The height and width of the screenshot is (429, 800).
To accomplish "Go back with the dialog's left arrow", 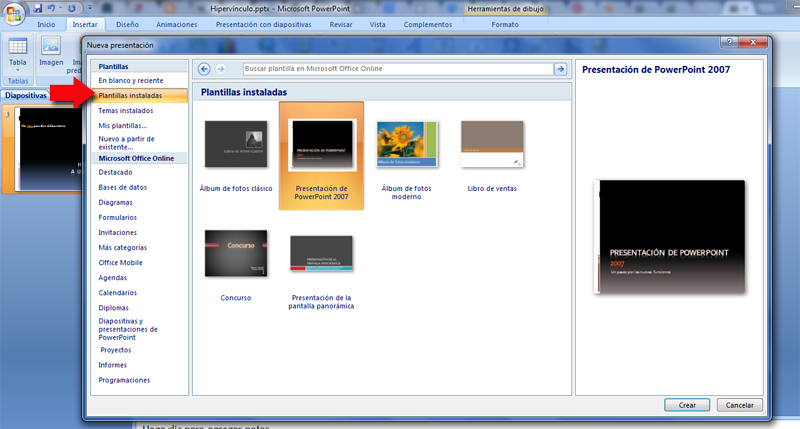I will tap(204, 69).
